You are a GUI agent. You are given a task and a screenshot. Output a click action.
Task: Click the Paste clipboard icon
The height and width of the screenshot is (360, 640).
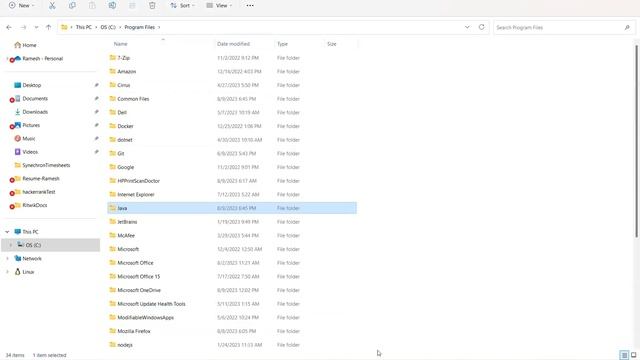pos(92,5)
